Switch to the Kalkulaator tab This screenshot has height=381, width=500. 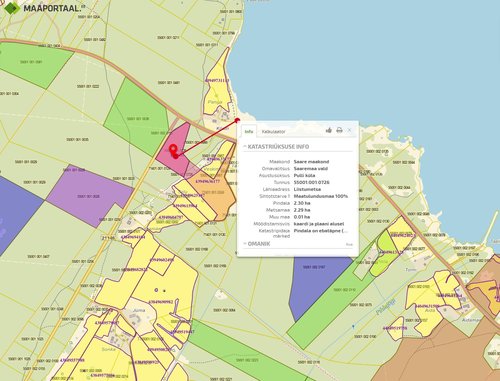click(x=273, y=132)
